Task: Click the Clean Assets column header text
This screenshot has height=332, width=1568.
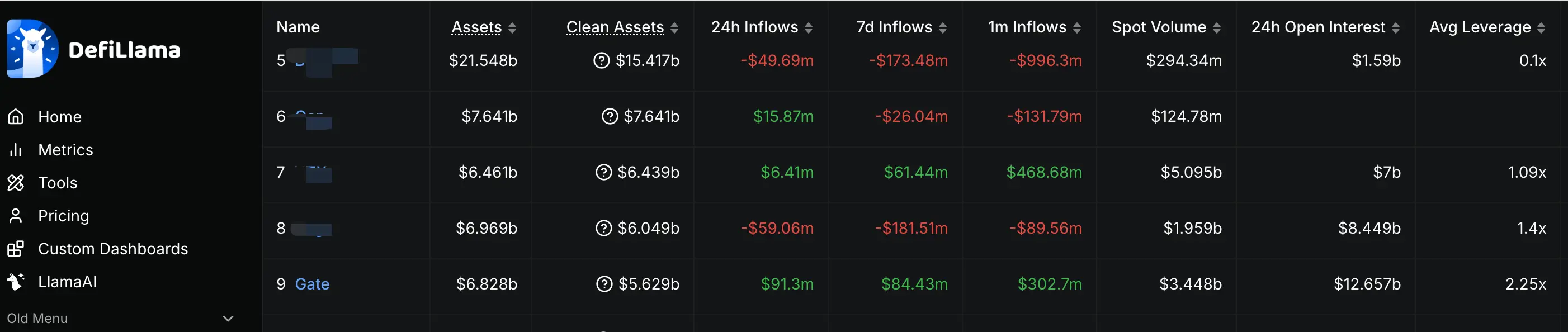Action: tap(615, 27)
